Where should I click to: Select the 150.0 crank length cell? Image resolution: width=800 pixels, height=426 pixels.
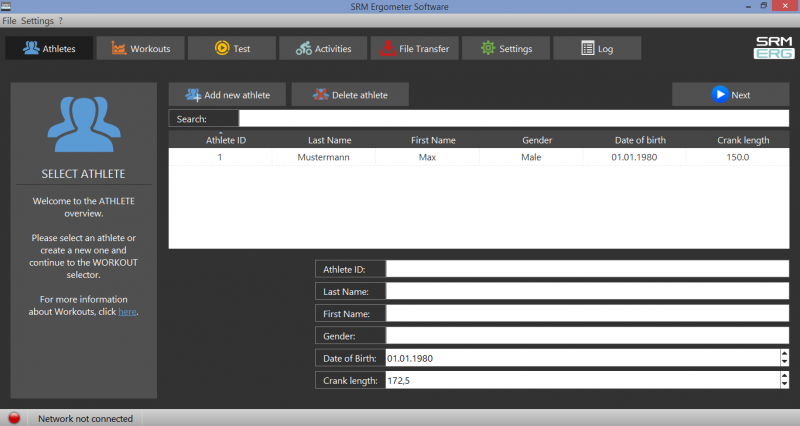738,157
